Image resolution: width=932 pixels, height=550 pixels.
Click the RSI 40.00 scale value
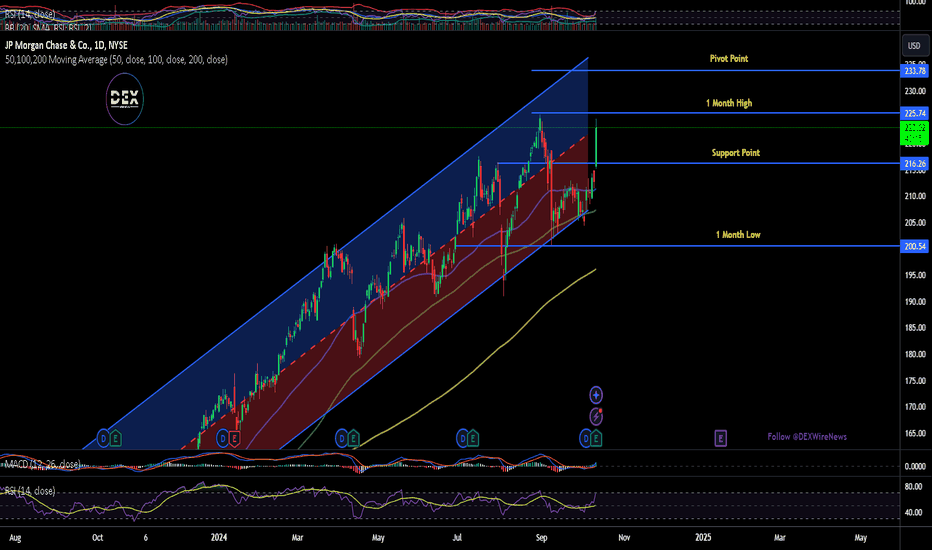(x=914, y=513)
